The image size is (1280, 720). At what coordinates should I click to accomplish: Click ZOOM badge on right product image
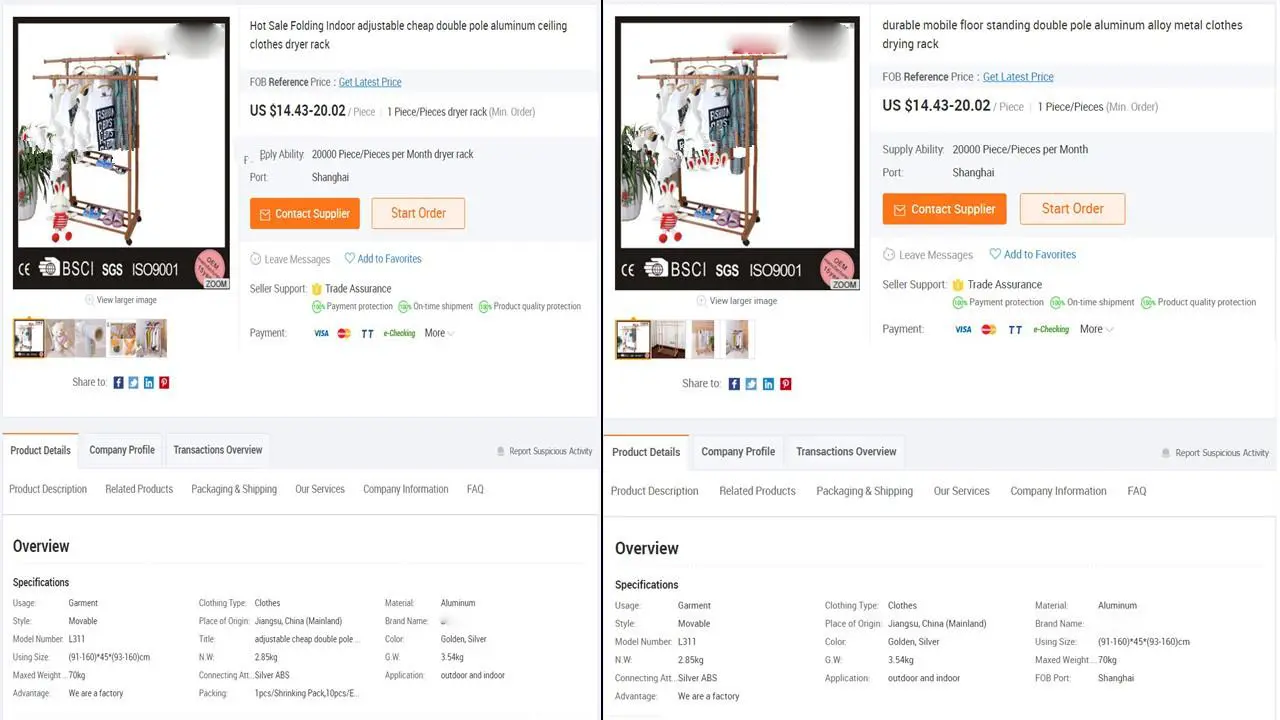click(845, 284)
